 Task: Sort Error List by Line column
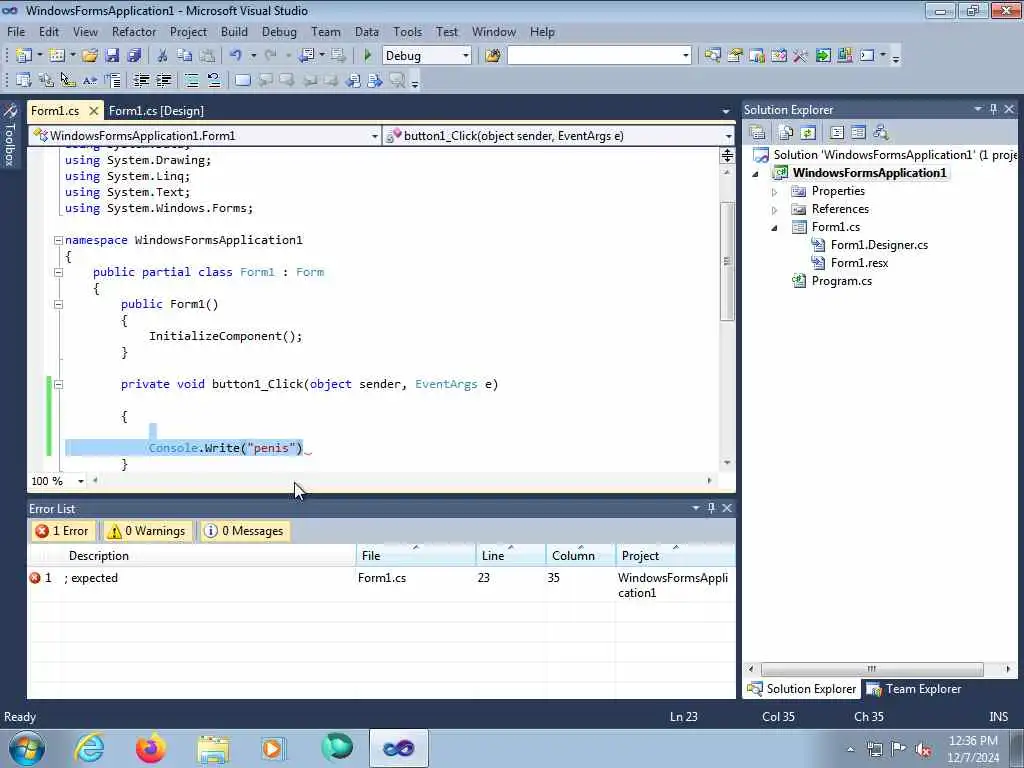[511, 556]
